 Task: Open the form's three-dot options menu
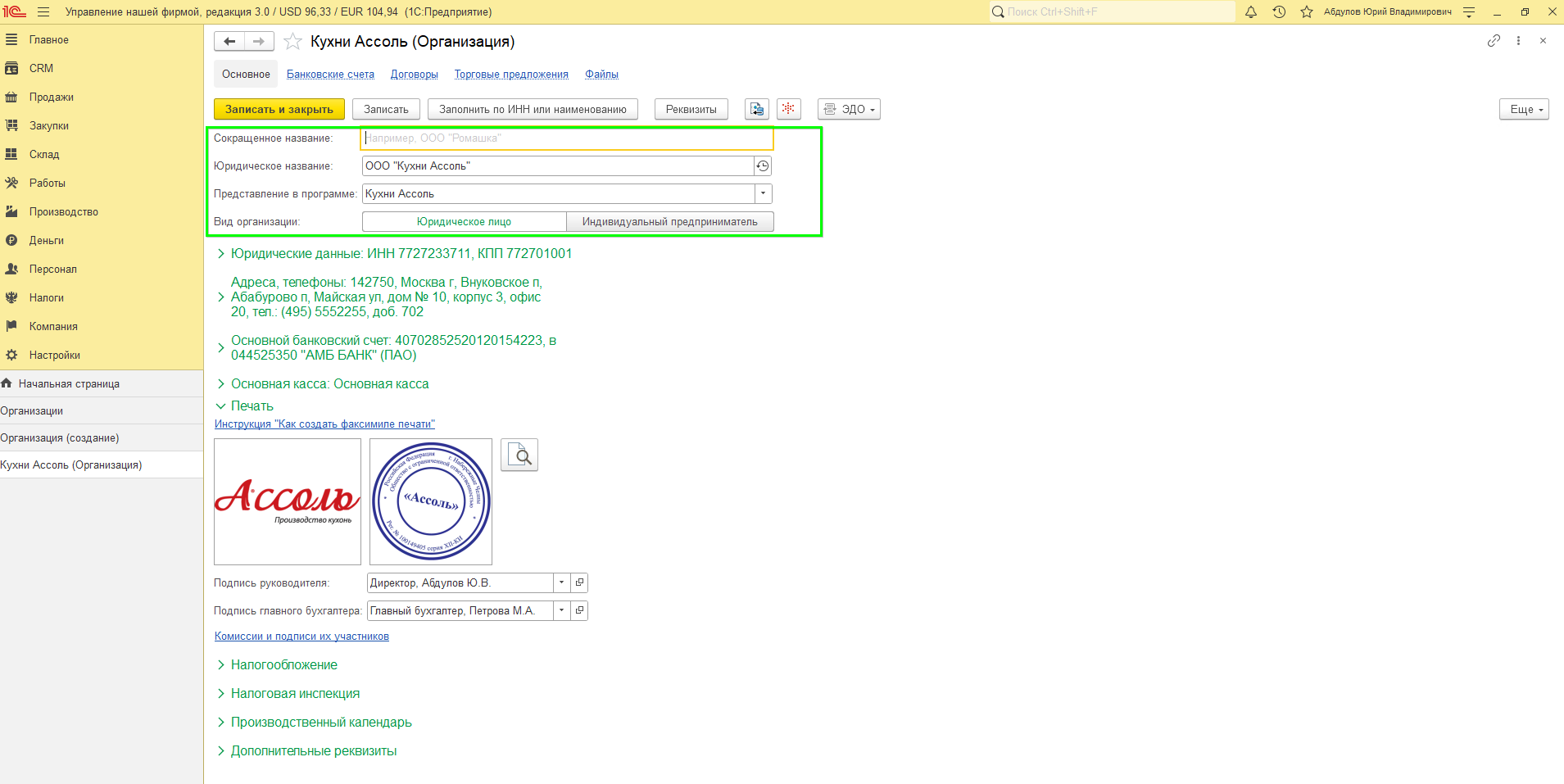(x=1518, y=41)
